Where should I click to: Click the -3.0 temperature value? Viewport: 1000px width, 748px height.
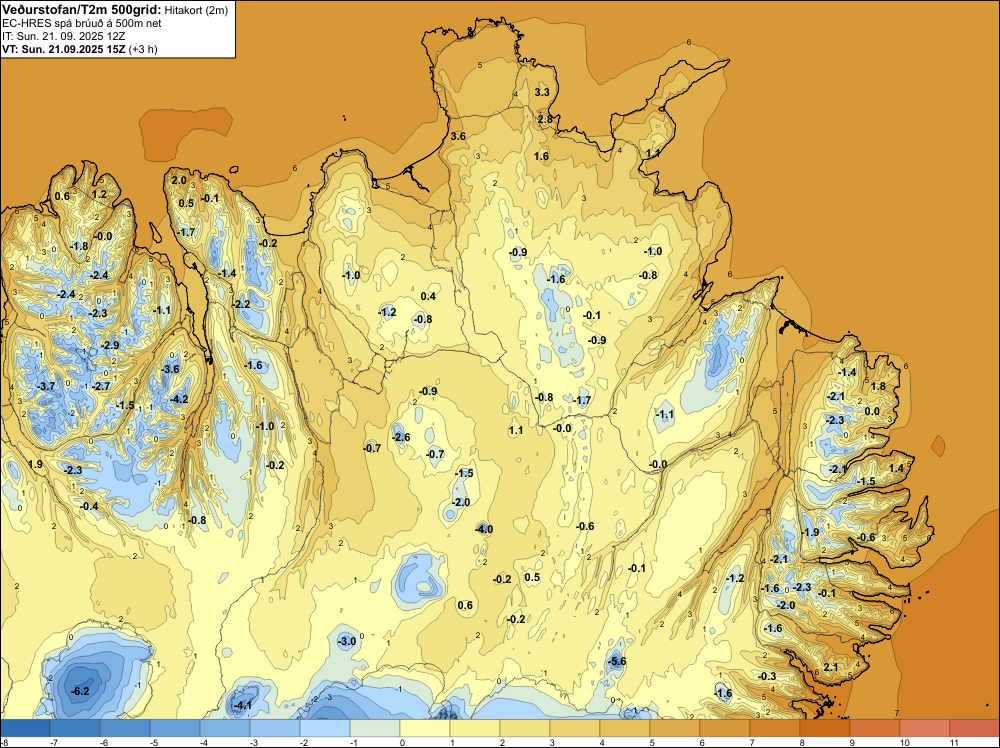[x=346, y=641]
